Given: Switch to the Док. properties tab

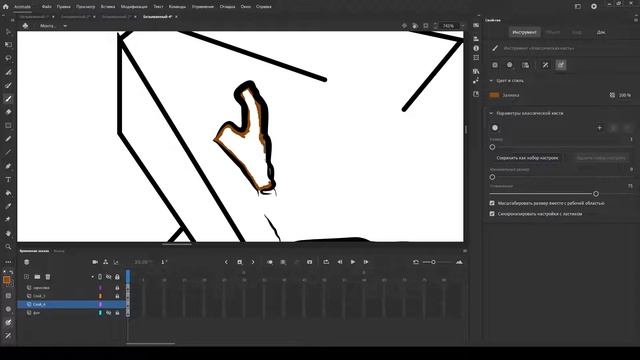Looking at the screenshot, I should pos(601,32).
